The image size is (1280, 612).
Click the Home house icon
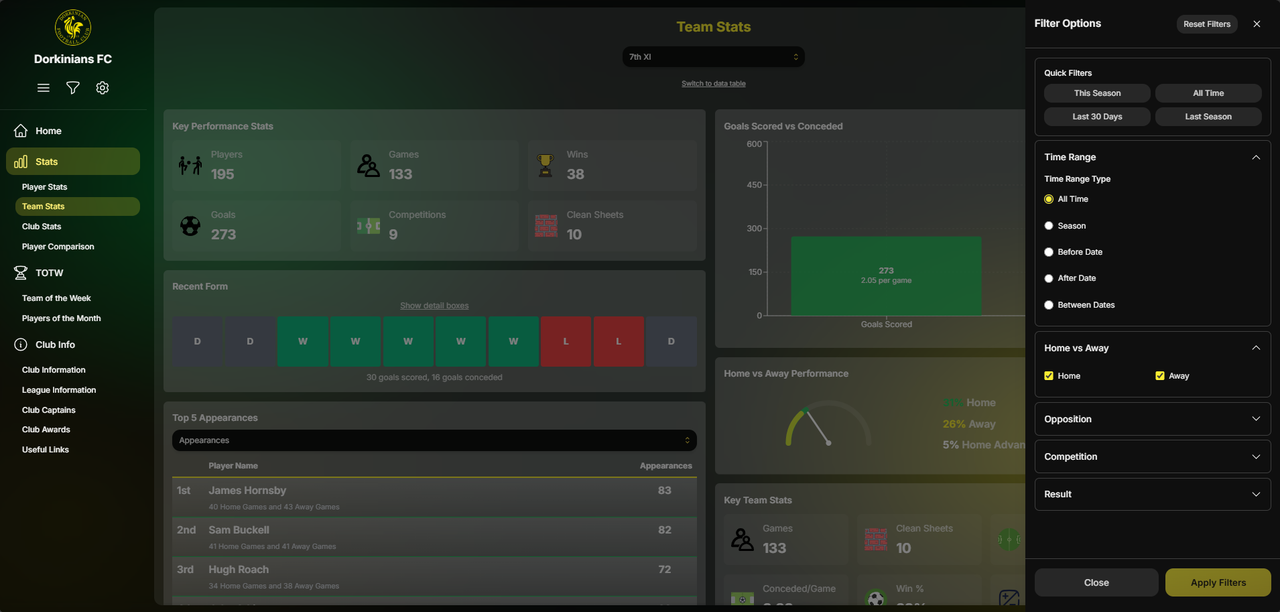(20, 131)
